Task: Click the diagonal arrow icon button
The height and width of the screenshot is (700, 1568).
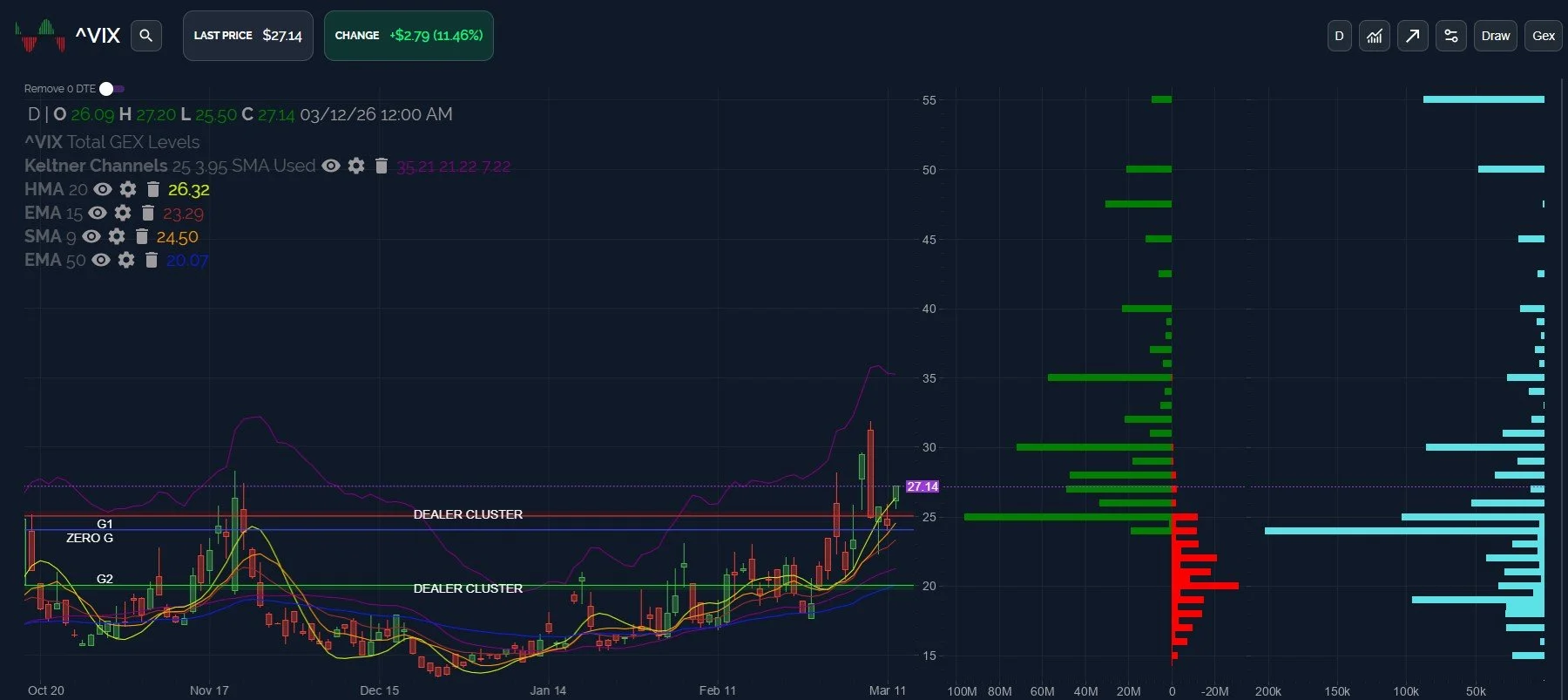Action: click(1413, 36)
